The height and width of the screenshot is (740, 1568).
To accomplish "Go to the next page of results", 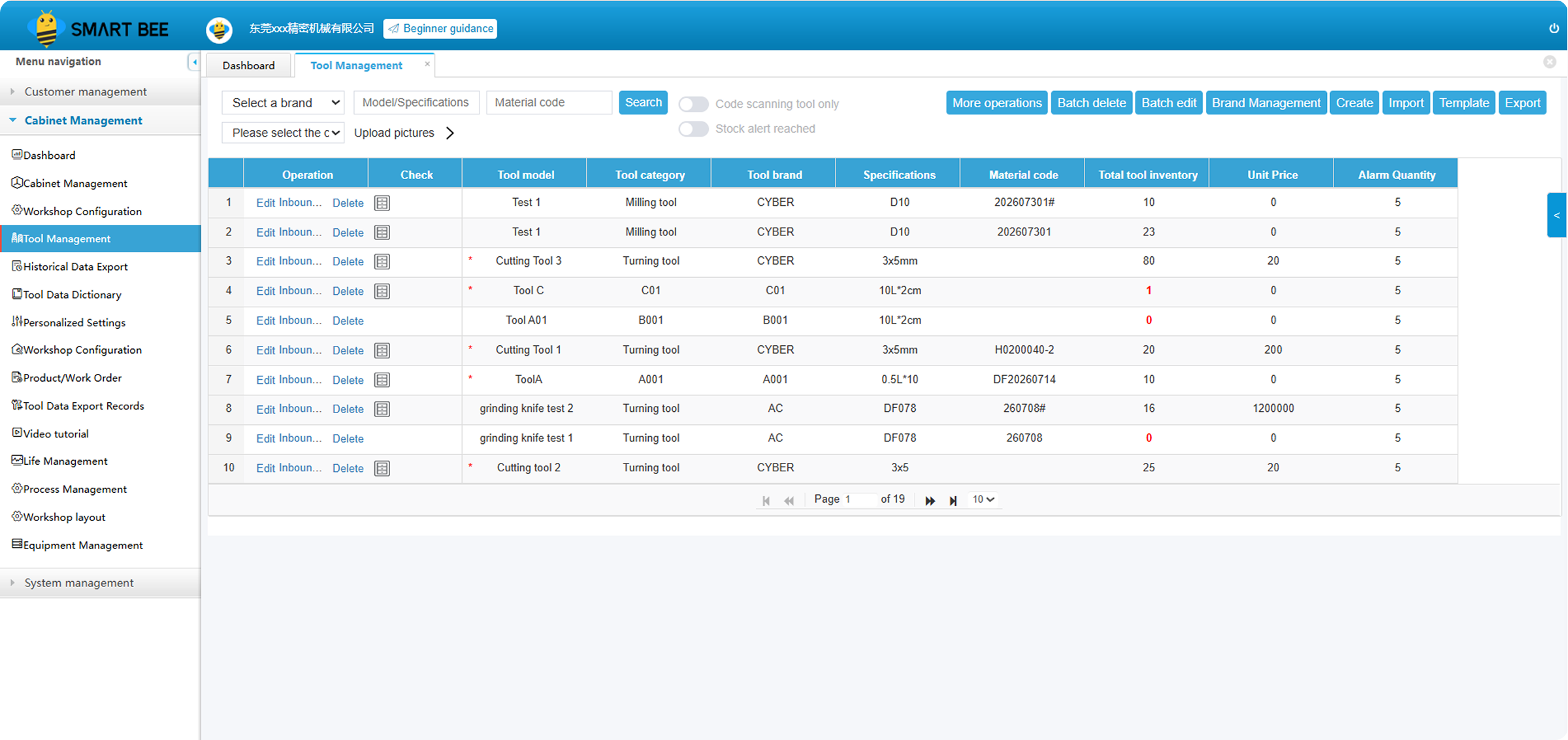I will click(x=930, y=500).
